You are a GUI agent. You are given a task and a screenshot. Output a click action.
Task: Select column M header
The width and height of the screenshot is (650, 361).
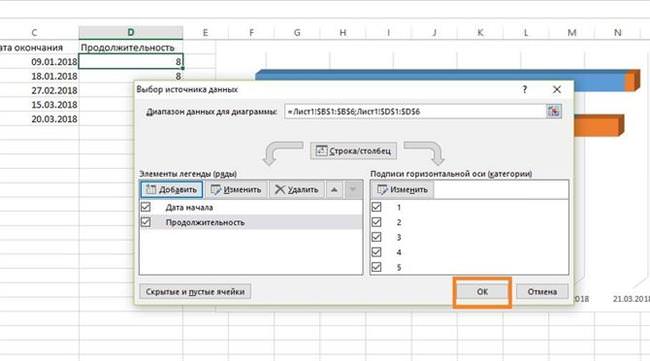click(572, 32)
